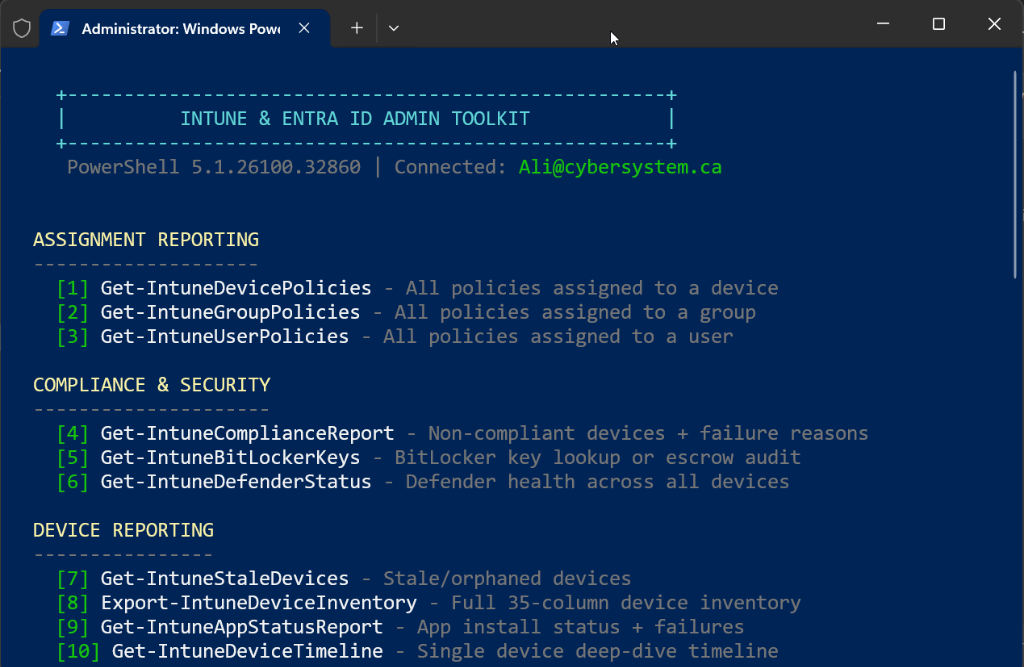Select the Administrator: Windows PowerShell tab
The width and height of the screenshot is (1024, 667).
pos(185,28)
